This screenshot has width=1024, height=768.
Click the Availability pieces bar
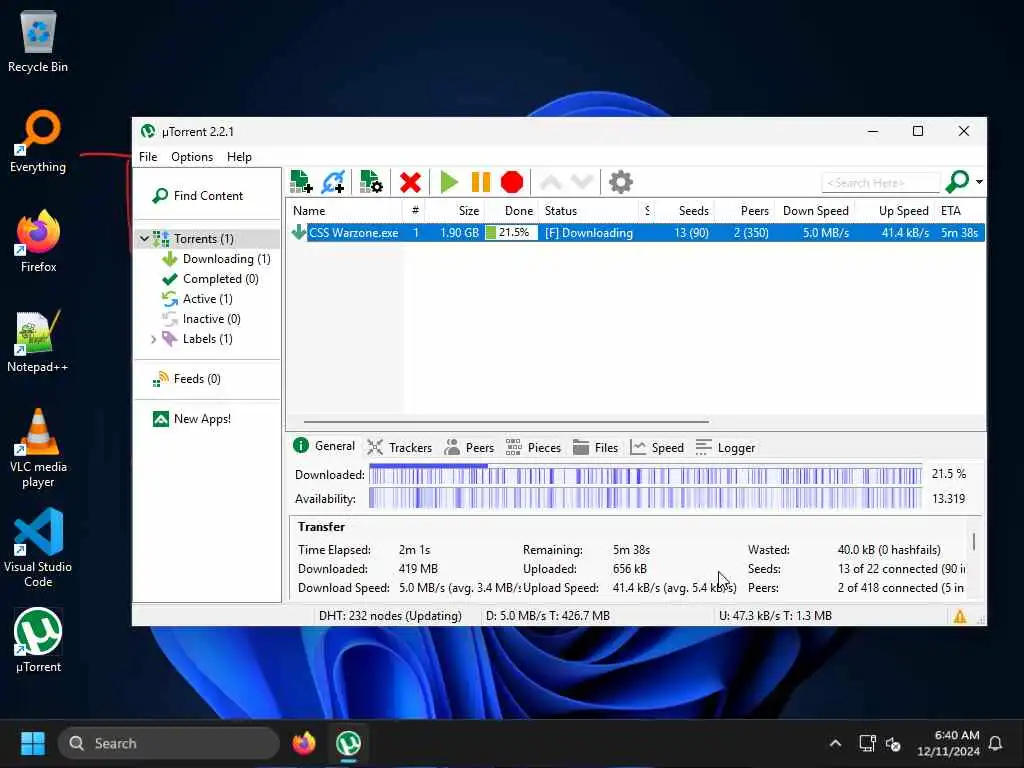[645, 498]
